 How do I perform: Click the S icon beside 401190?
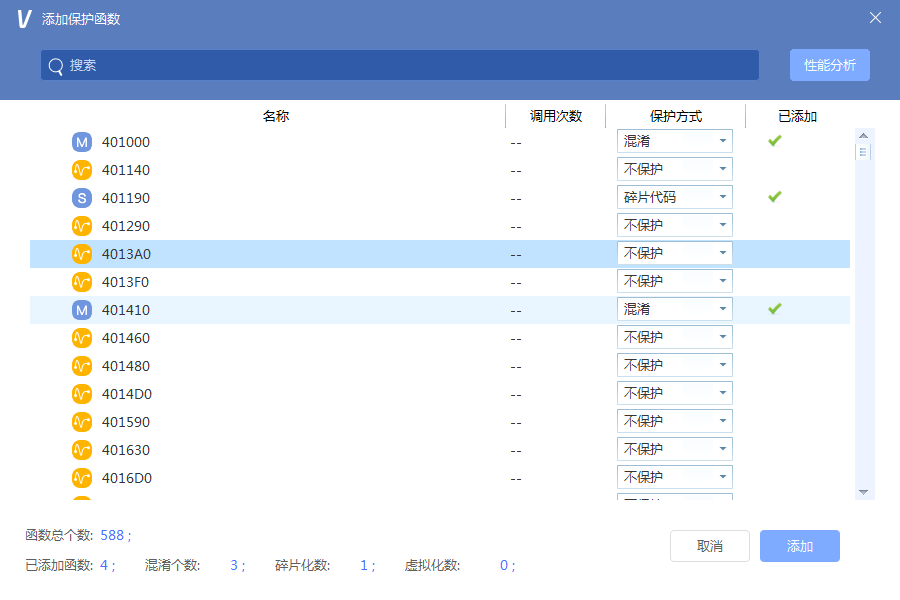(82, 198)
